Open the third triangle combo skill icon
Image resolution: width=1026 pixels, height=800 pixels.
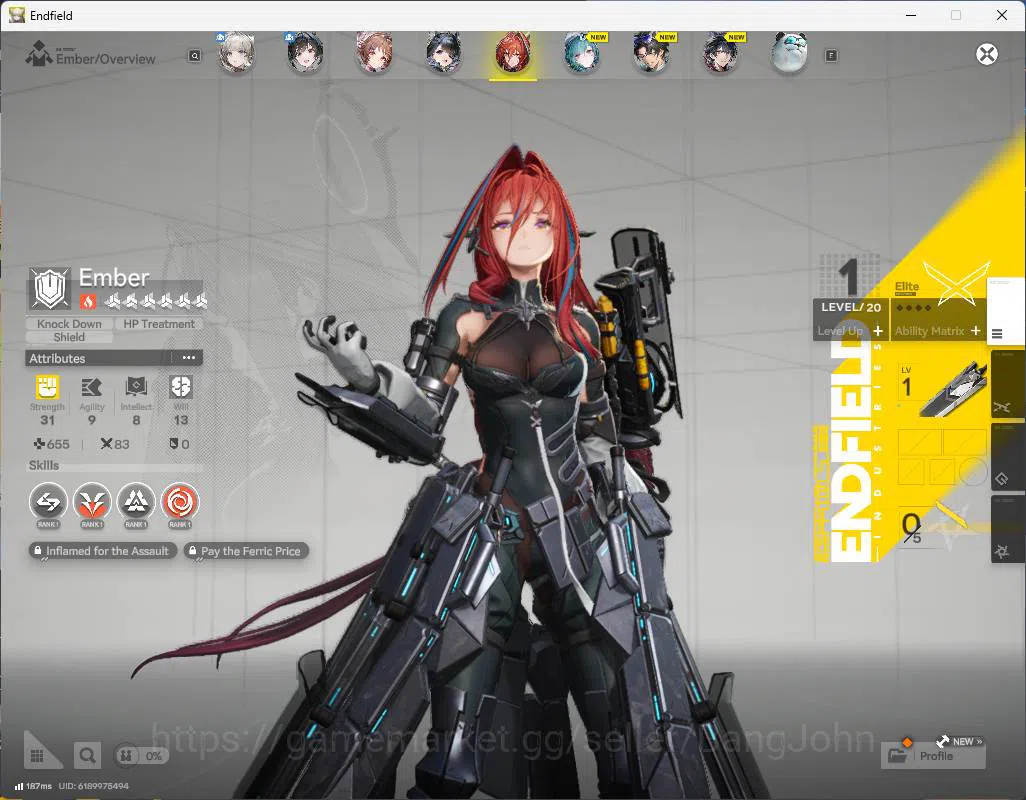click(136, 502)
